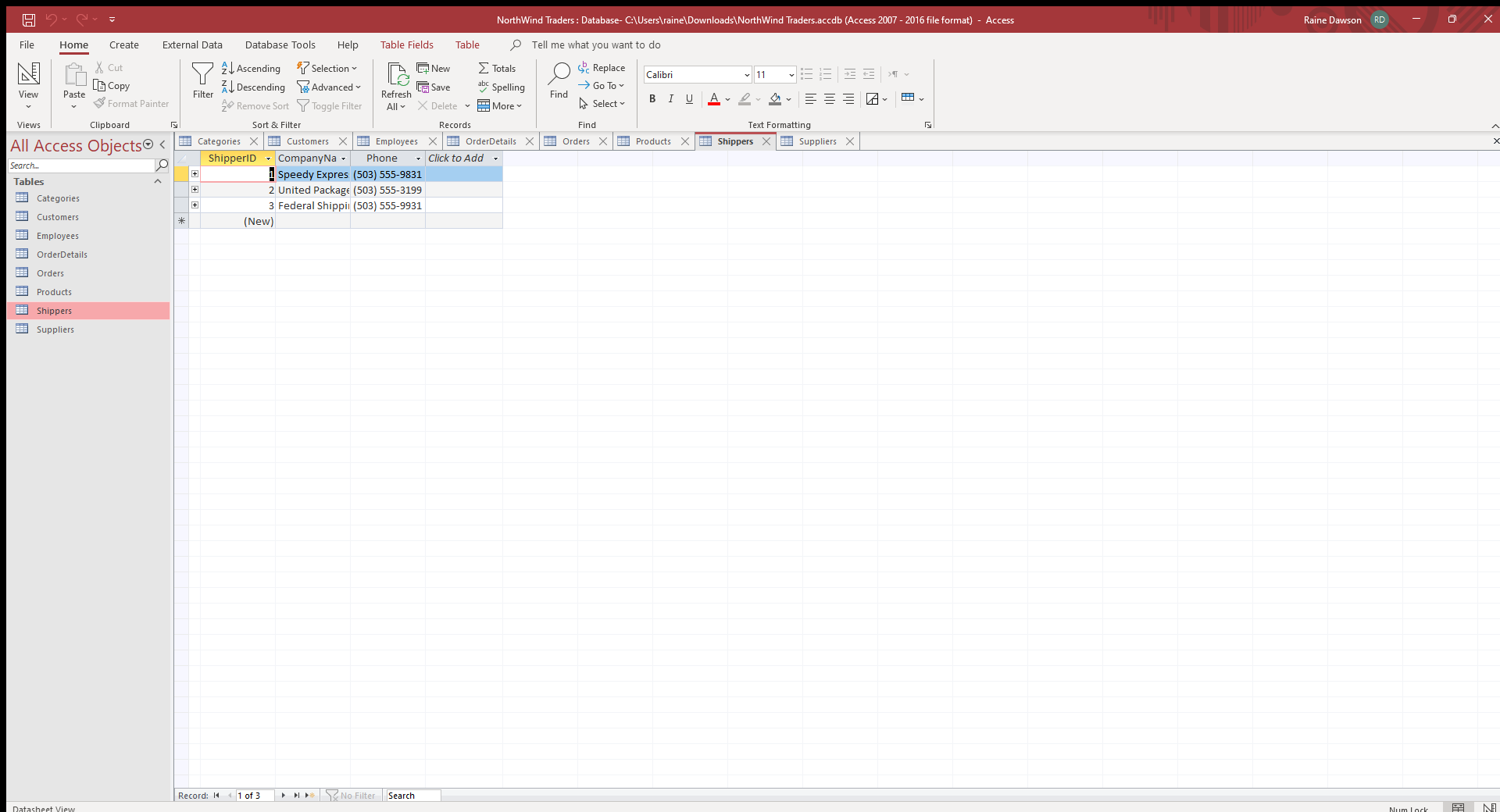Click the navigation pane Search box
This screenshot has height=812, width=1500.
[81, 166]
